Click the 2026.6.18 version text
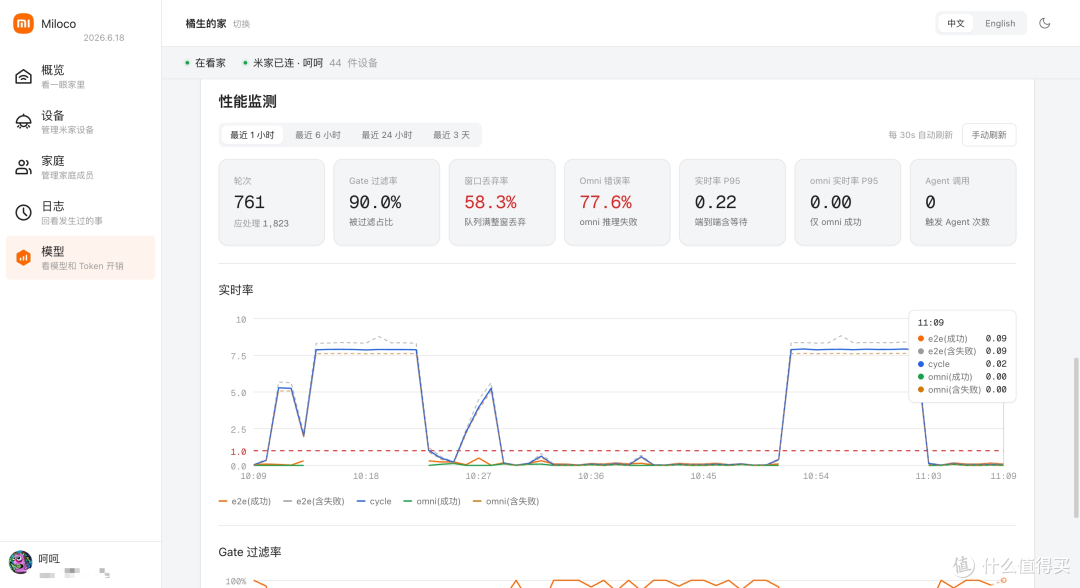 104,38
